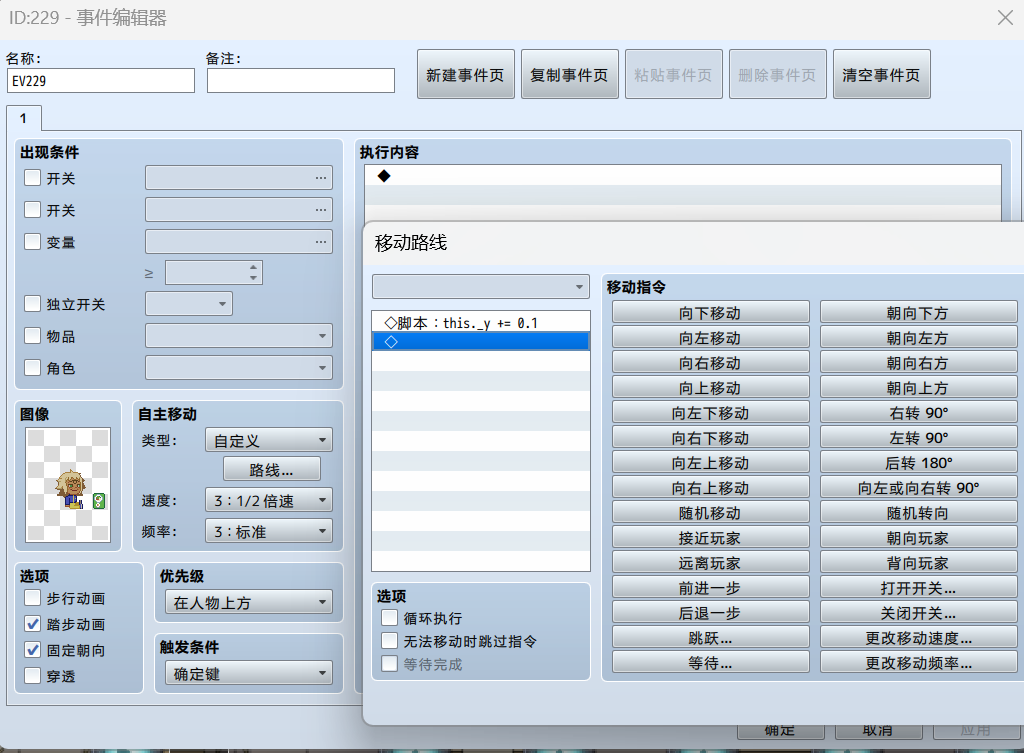This screenshot has width=1024, height=753.
Task: Add the 向右下移动 command
Action: [711, 438]
